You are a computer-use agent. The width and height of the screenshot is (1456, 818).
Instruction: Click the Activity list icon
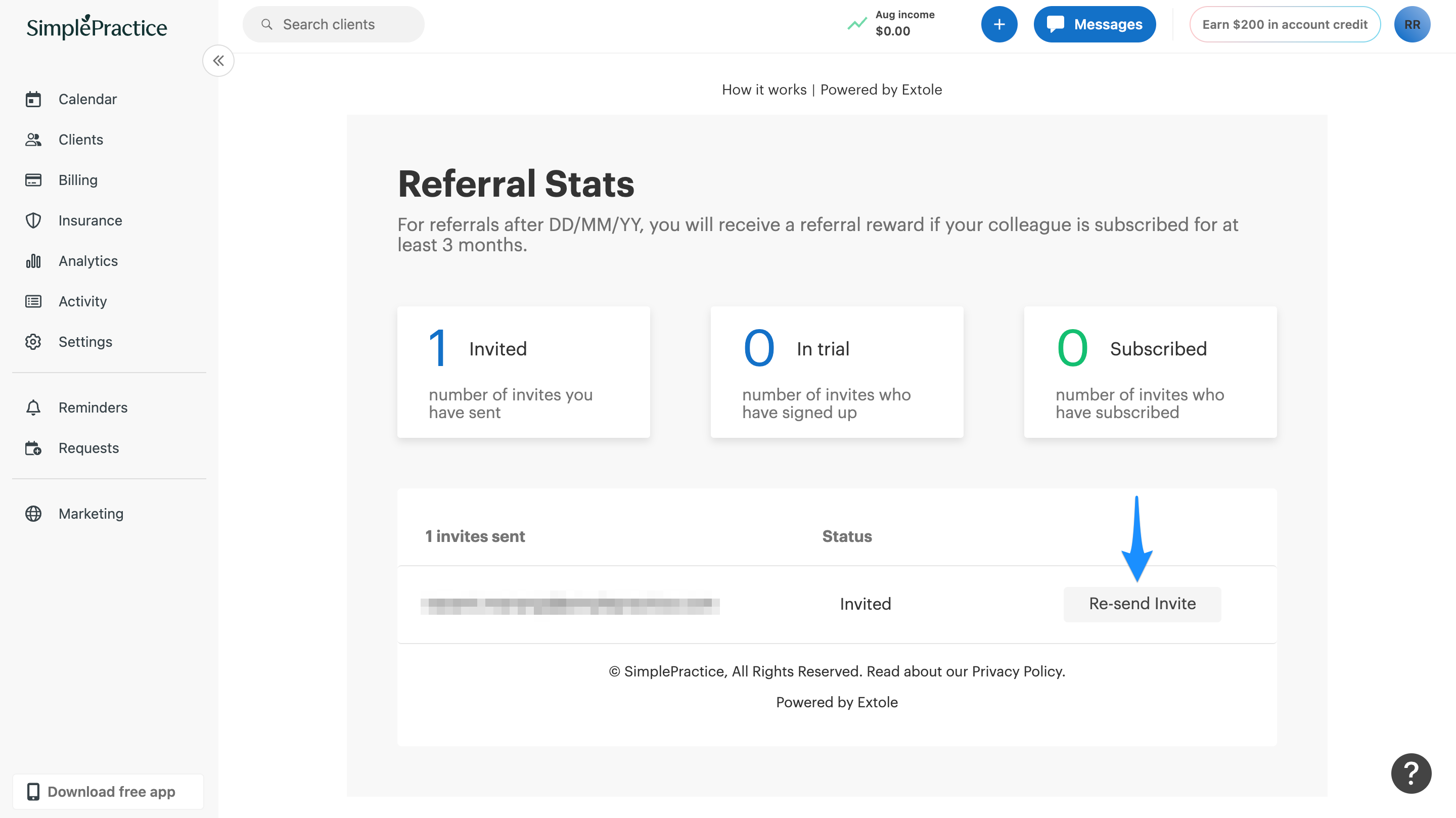(33, 301)
